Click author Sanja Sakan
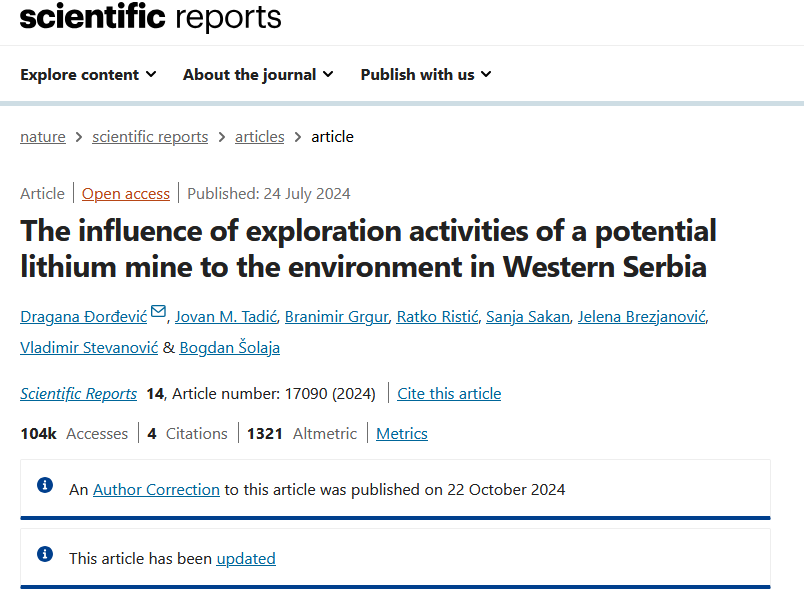 [528, 317]
